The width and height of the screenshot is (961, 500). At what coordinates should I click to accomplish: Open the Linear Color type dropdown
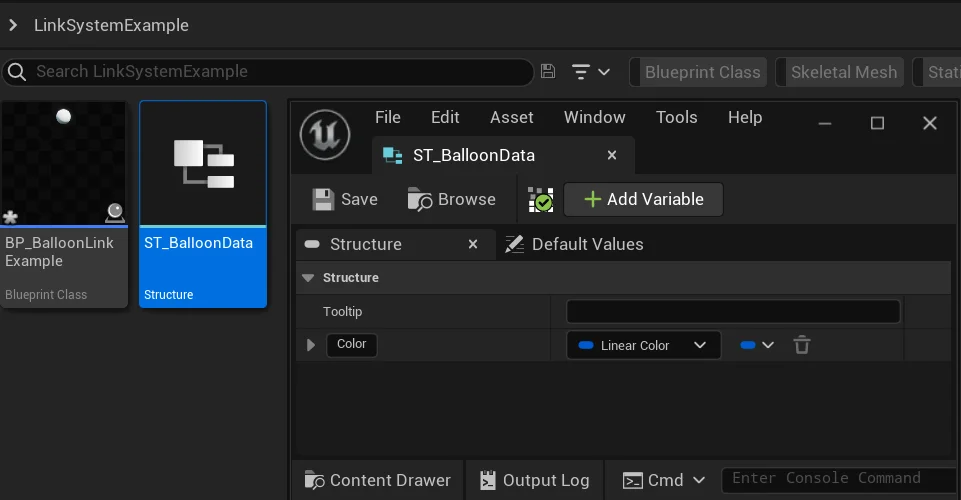(643, 345)
